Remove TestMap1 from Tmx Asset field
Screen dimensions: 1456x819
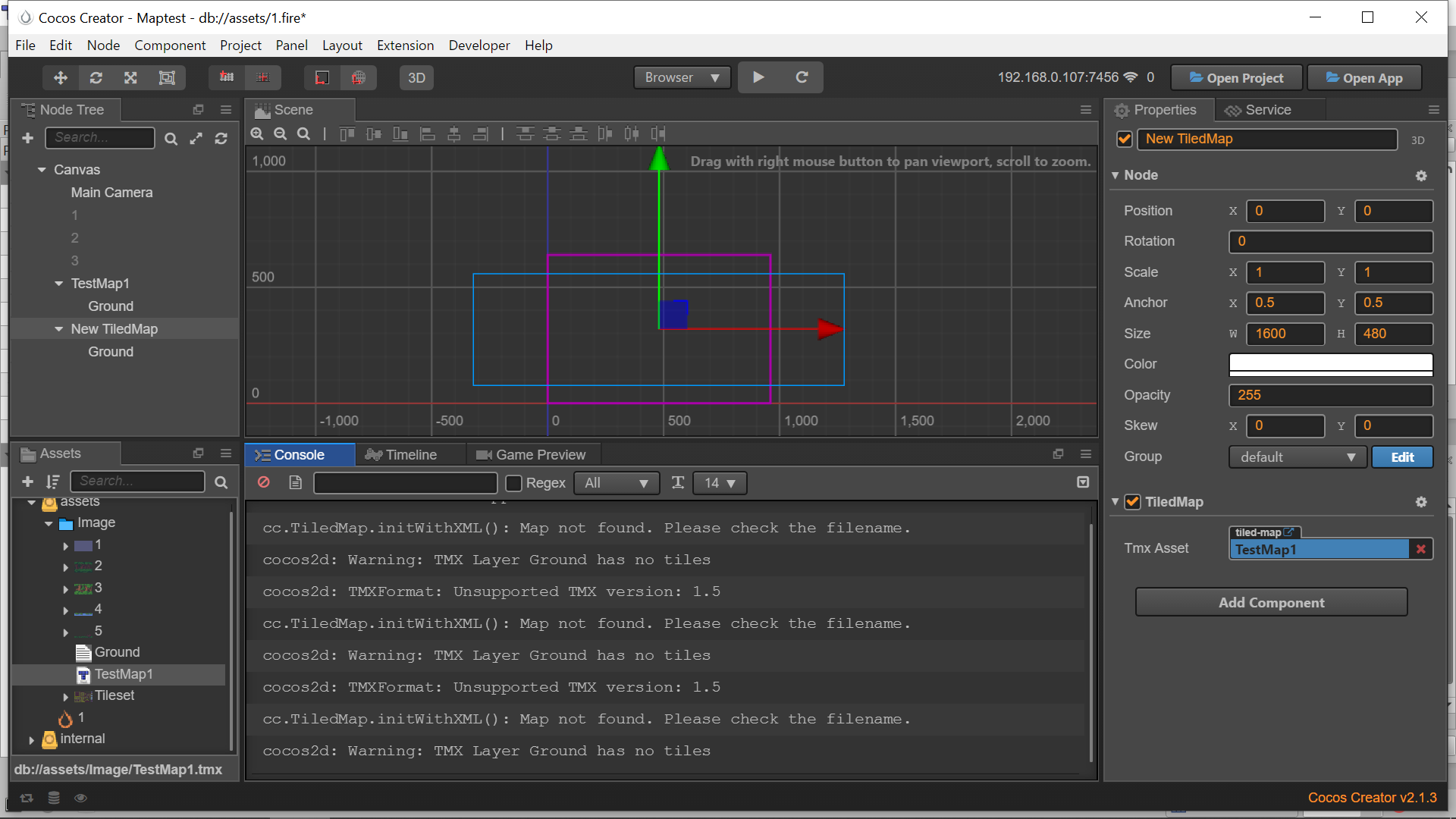1420,549
